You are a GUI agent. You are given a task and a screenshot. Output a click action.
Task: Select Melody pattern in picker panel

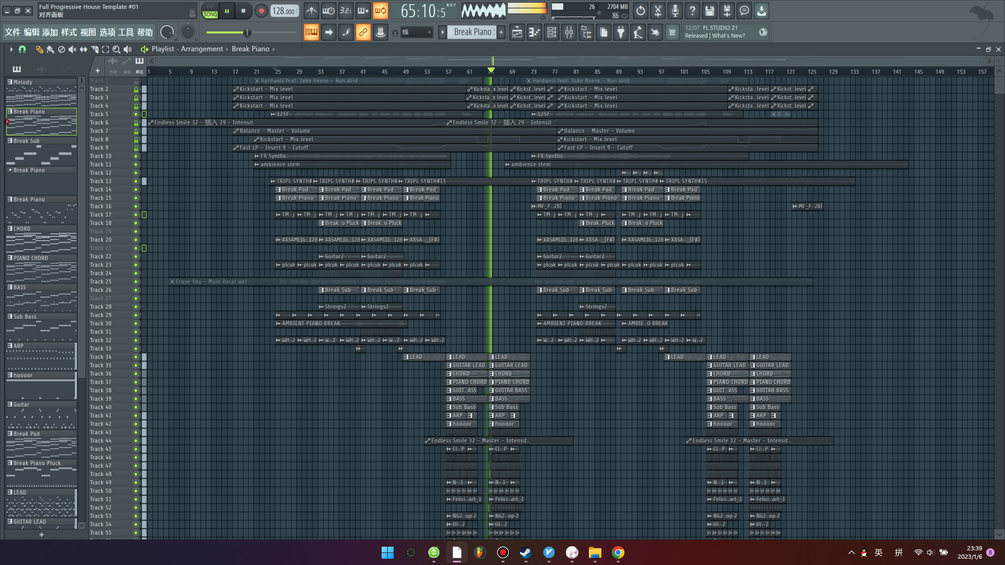(x=42, y=93)
